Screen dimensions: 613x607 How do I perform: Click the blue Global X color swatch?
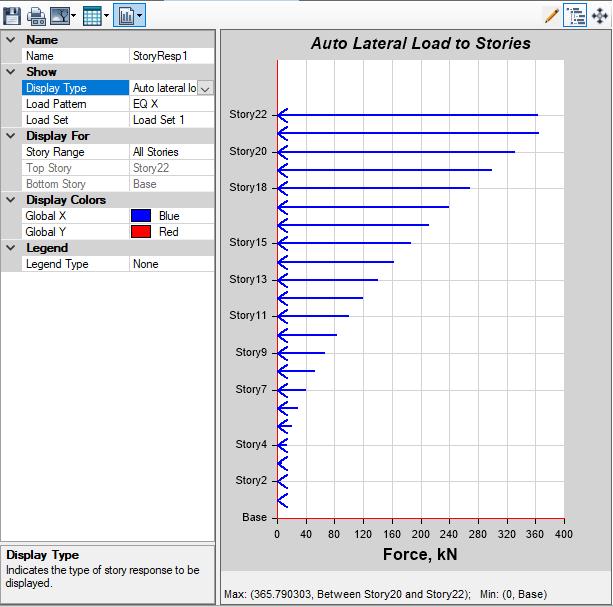(x=141, y=216)
